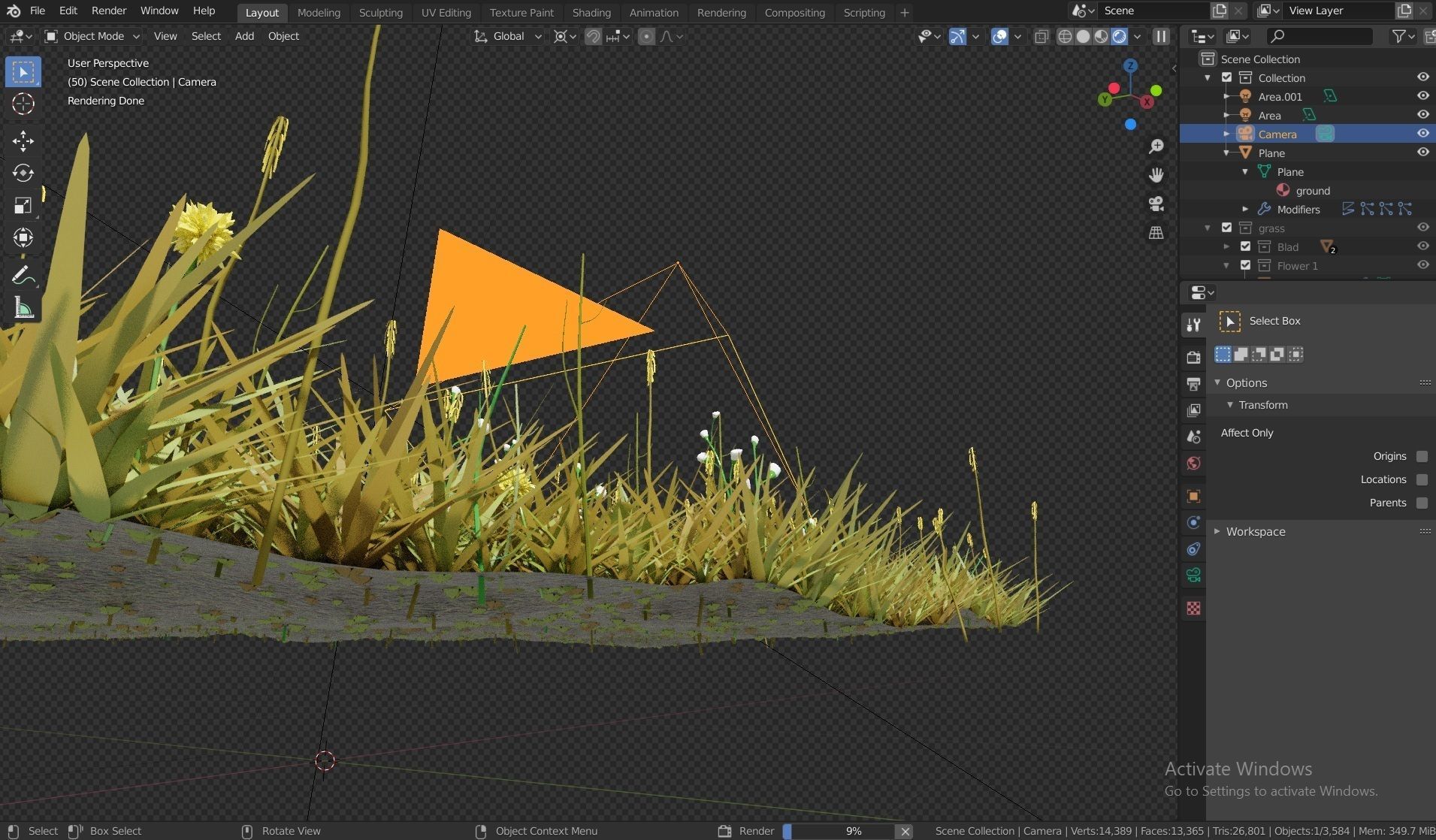The width and height of the screenshot is (1436, 840).
Task: Switch to the UV Editing workspace tab
Action: click(446, 12)
